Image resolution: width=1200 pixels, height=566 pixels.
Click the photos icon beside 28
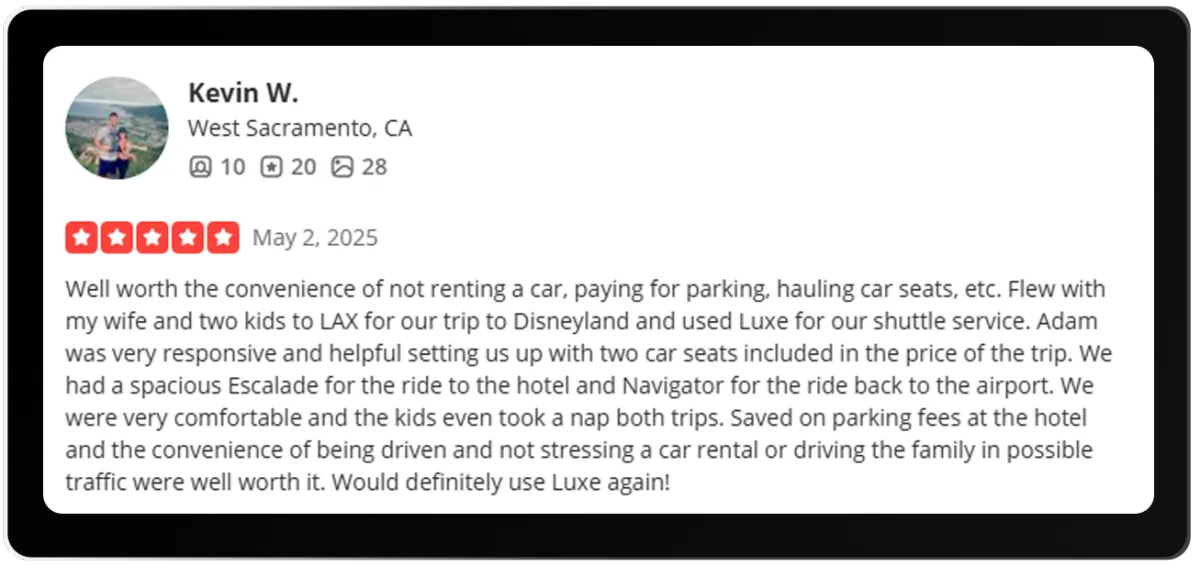(x=342, y=167)
